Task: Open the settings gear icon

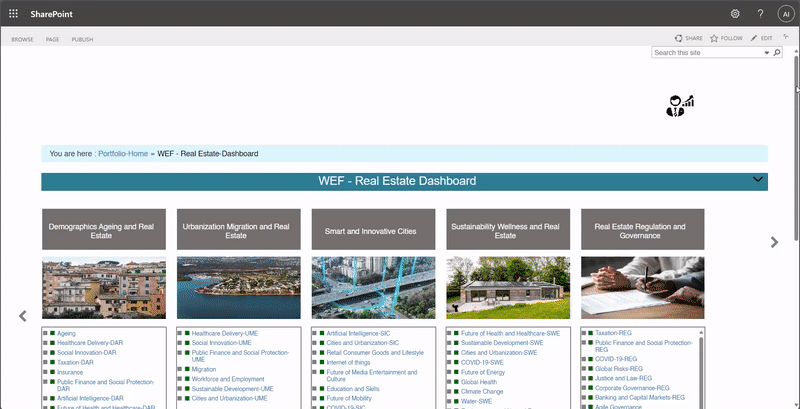Action: (x=735, y=14)
